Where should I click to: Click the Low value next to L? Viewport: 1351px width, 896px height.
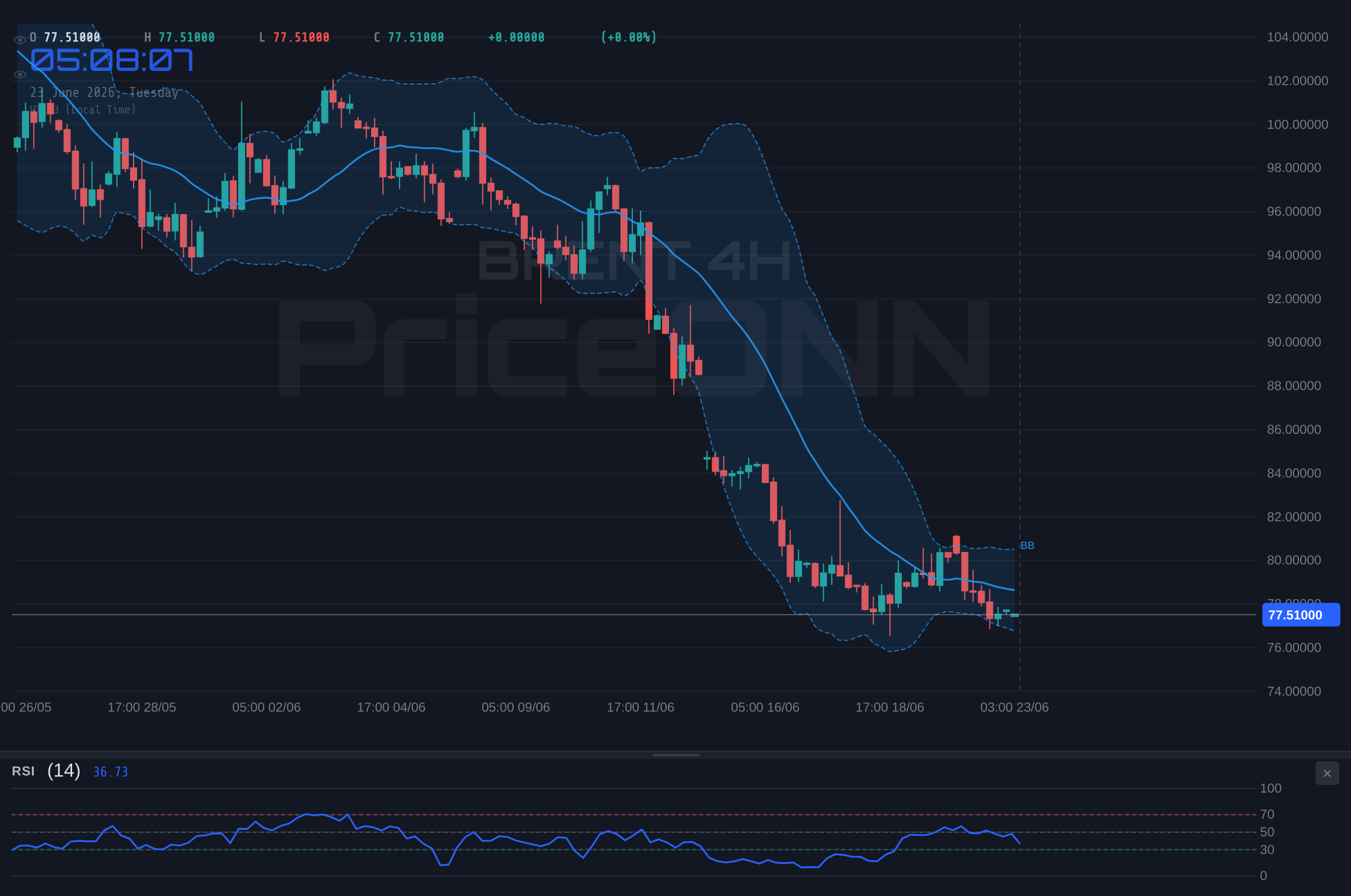tap(301, 37)
